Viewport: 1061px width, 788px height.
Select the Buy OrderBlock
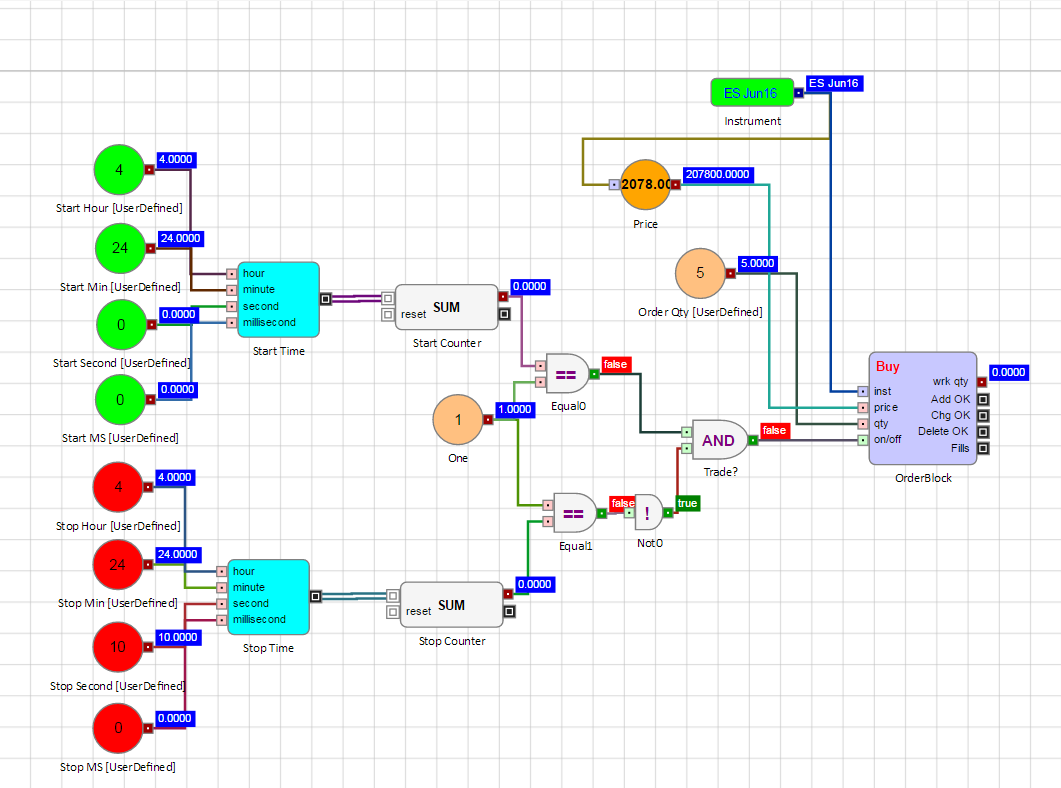tap(921, 408)
